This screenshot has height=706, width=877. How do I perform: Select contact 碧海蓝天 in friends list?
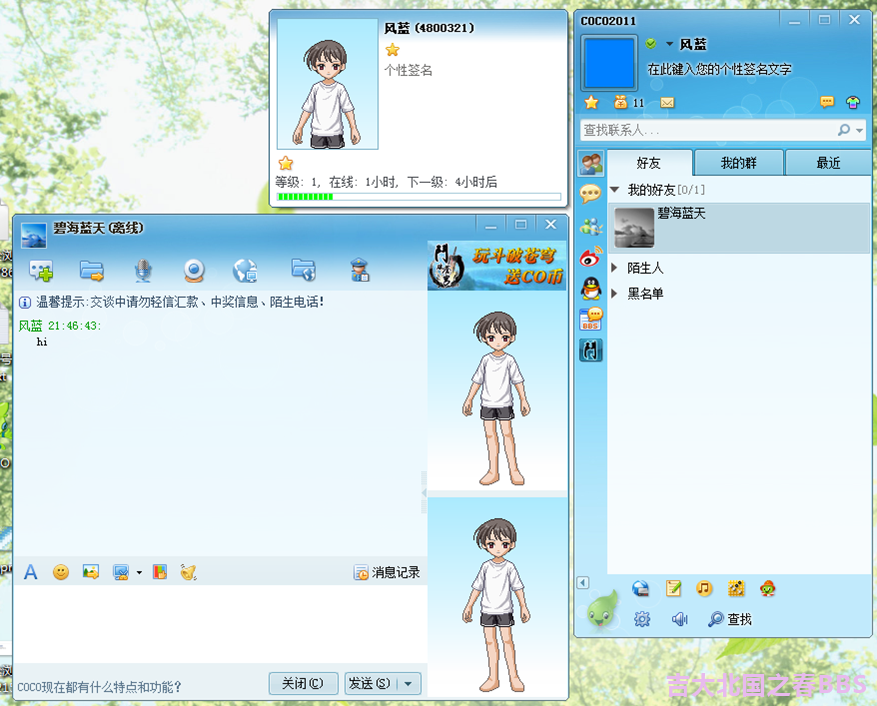click(x=739, y=228)
